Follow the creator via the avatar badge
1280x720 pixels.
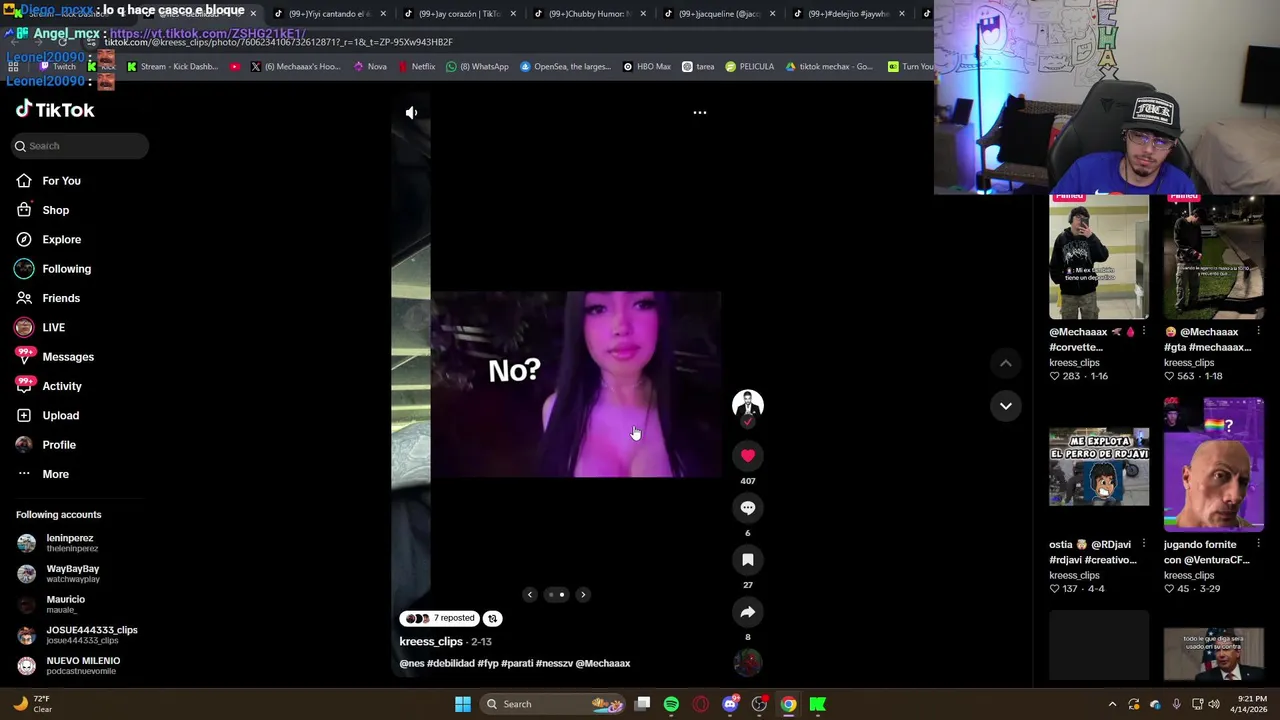[748, 422]
